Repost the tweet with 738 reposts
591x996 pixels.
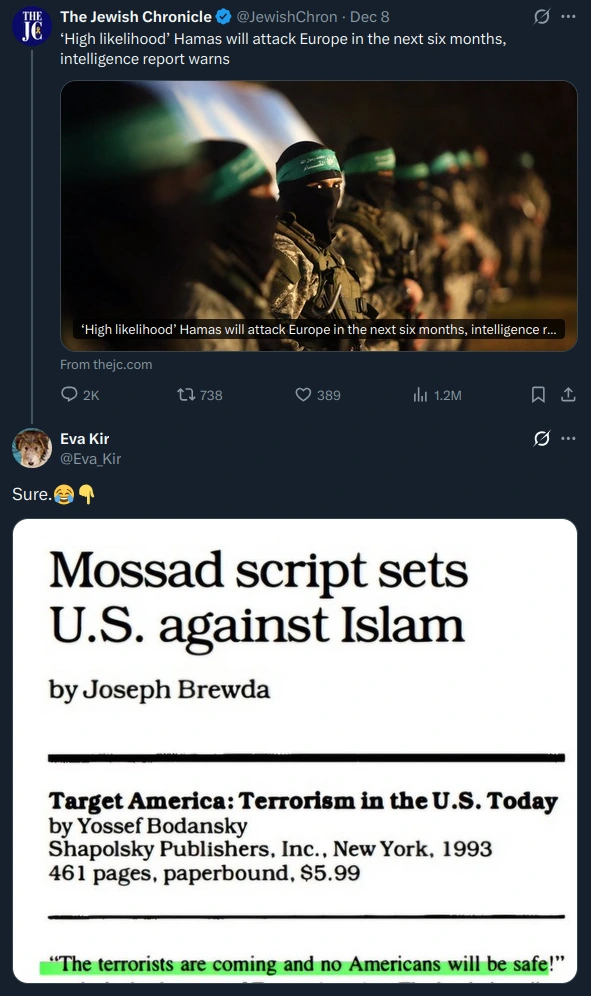coord(186,395)
